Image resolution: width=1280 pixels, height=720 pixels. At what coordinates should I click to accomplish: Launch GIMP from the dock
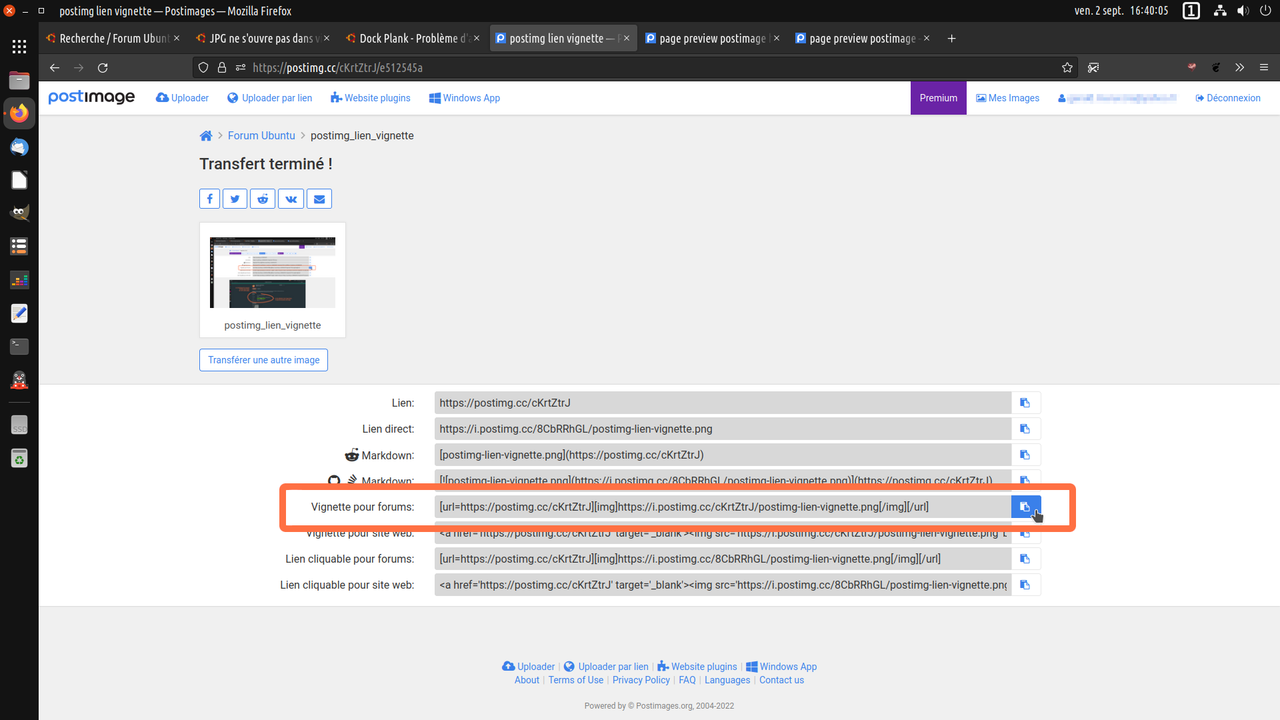[x=19, y=213]
